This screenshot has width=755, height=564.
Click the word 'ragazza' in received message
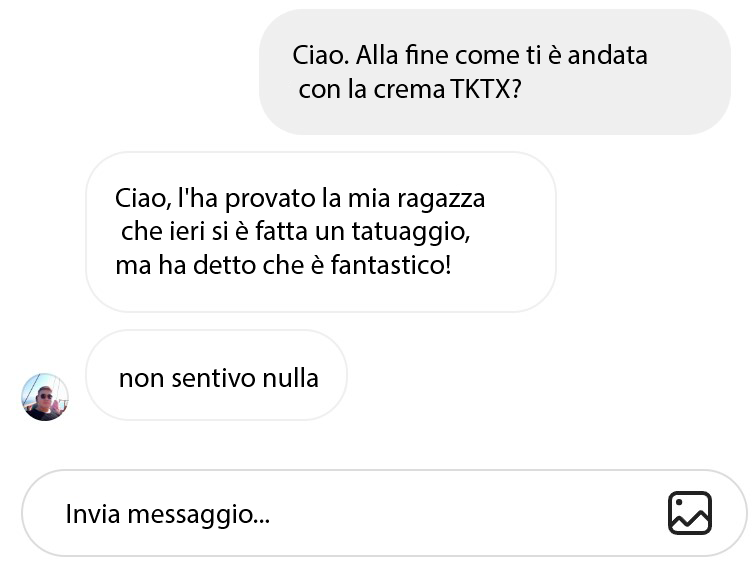click(x=441, y=199)
